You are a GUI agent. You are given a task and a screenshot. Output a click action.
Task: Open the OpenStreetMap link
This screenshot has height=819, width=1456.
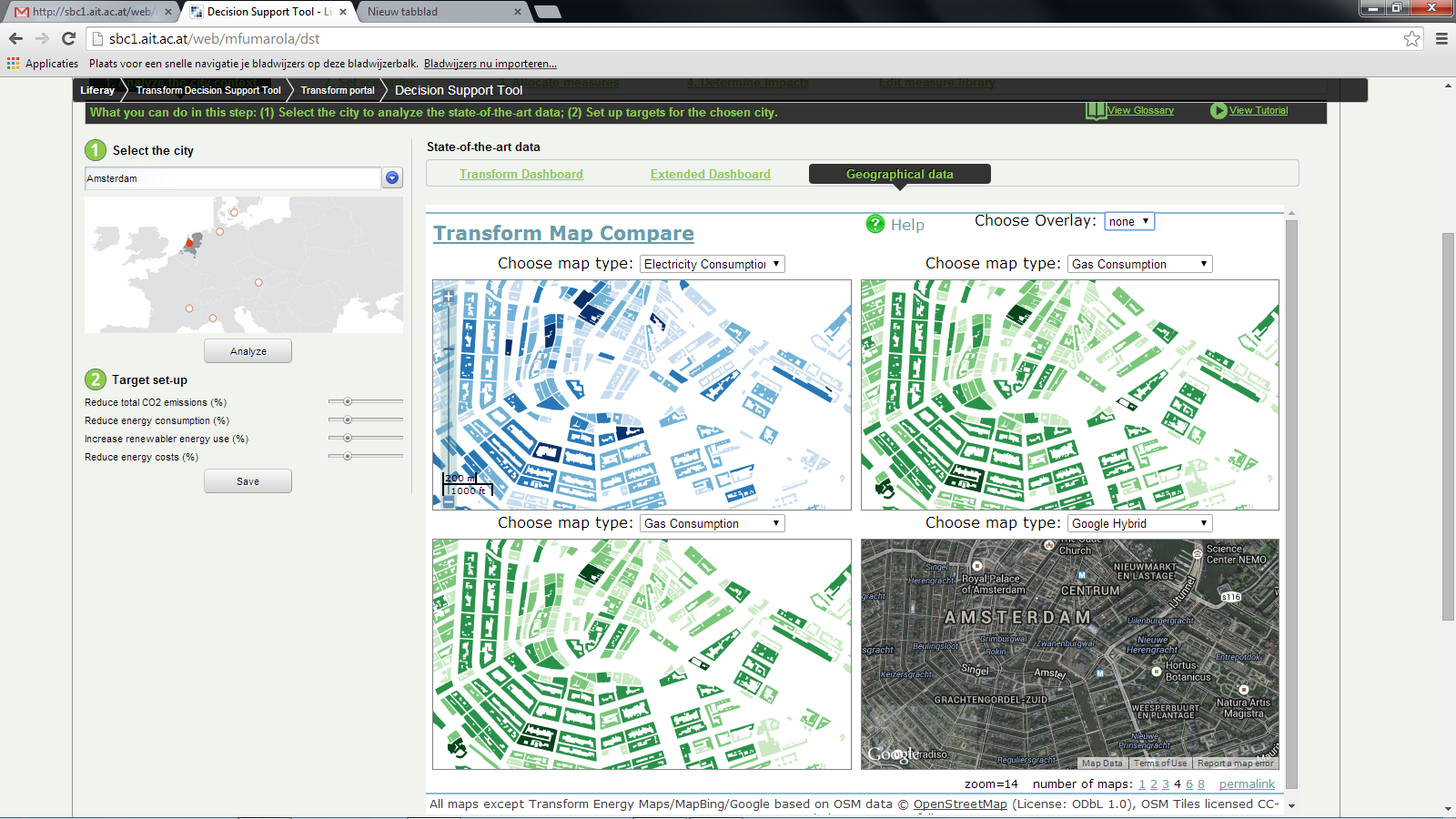[960, 804]
